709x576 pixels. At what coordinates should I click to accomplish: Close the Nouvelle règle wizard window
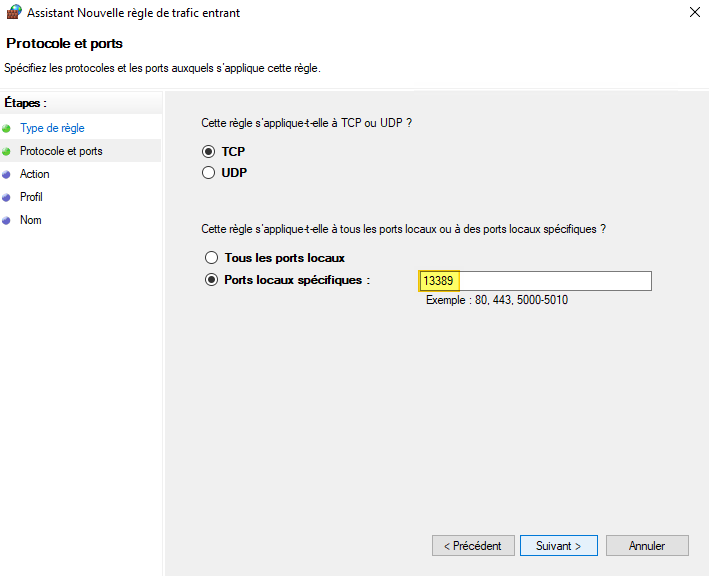click(694, 13)
